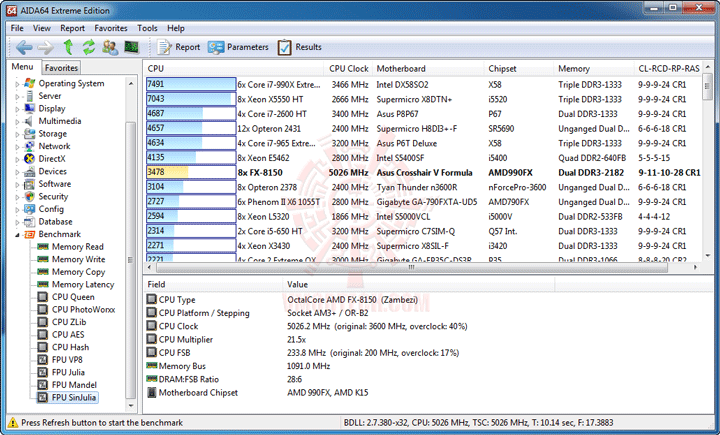
Task: Select the Software icon in the tree
Action: click(29, 184)
